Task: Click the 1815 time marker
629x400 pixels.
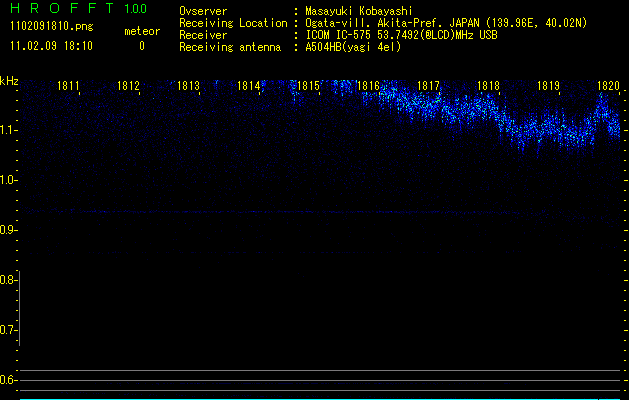Action: coord(308,86)
